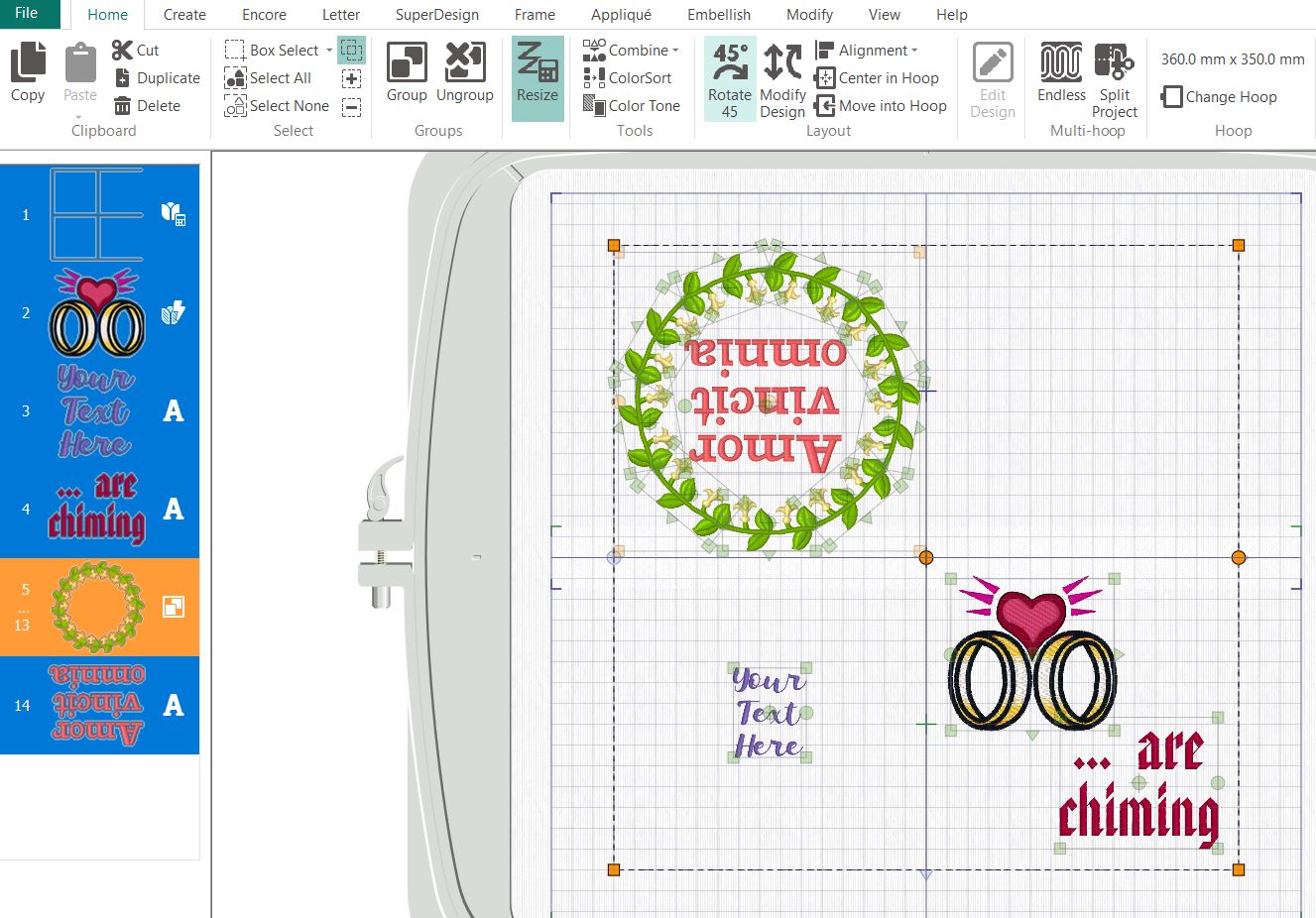
Task: Click the Your Text Here design on canvas
Action: pyautogui.click(x=769, y=713)
